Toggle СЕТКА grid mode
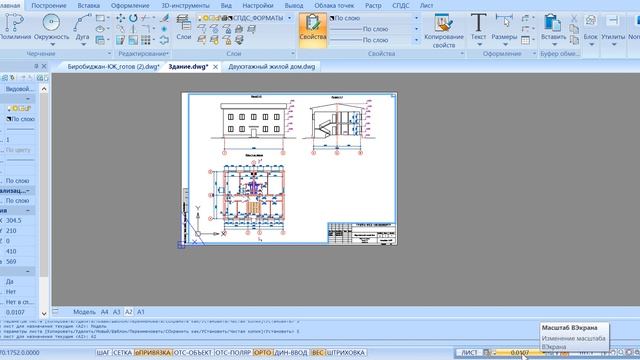640x360 pixels. [122, 353]
